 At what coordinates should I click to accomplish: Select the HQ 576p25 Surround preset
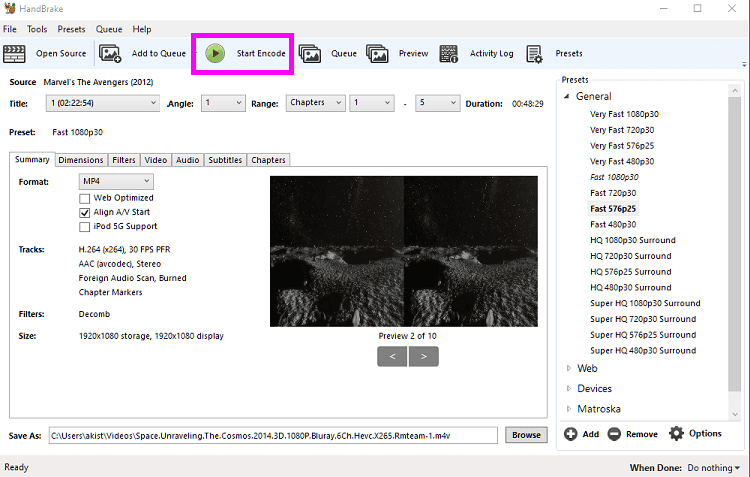[630, 272]
